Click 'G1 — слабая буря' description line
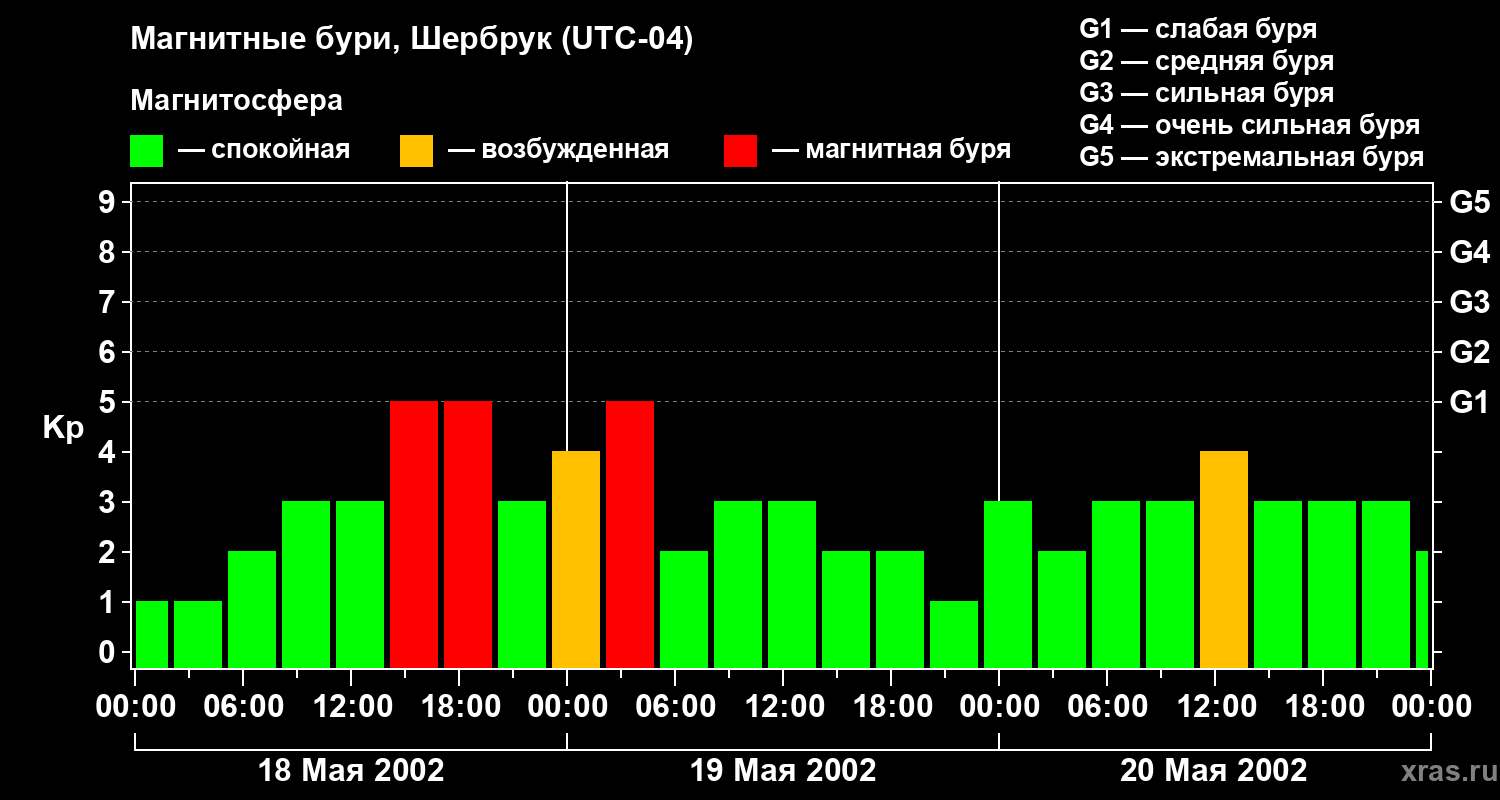Image resolution: width=1500 pixels, height=800 pixels. 1199,29
